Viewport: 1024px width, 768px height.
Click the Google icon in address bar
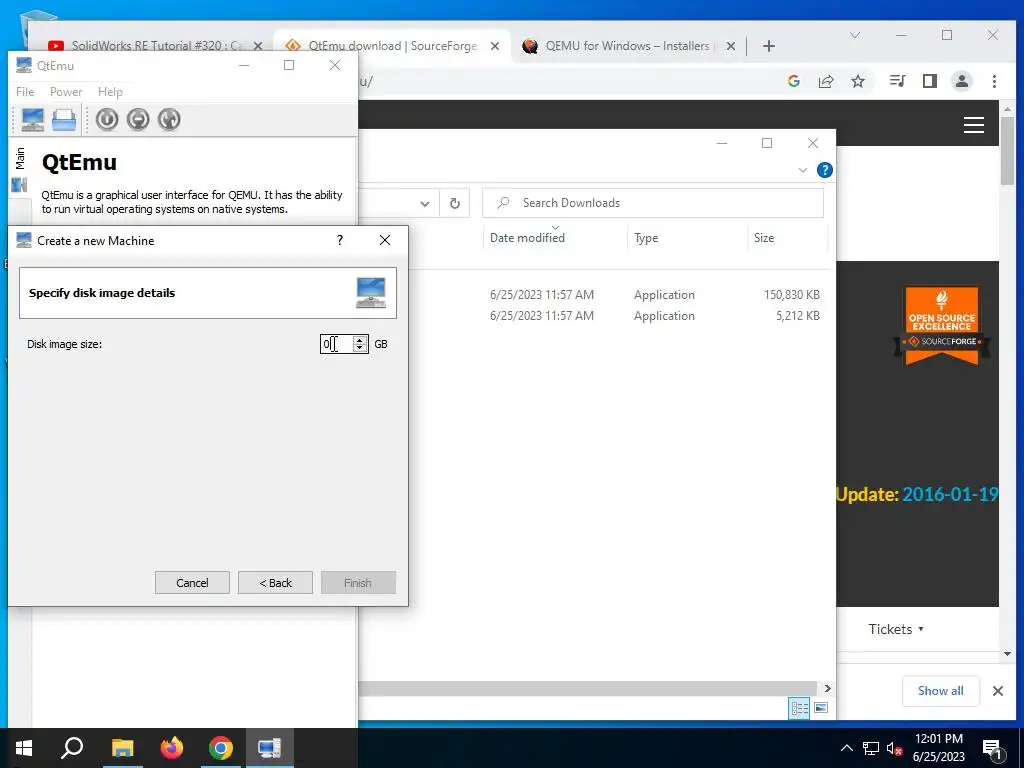coord(794,81)
